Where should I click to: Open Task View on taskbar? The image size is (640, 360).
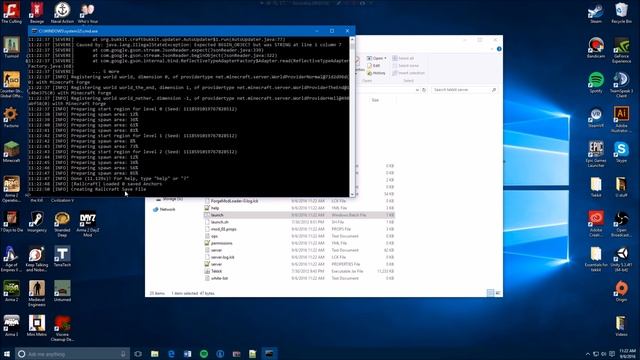point(138,354)
